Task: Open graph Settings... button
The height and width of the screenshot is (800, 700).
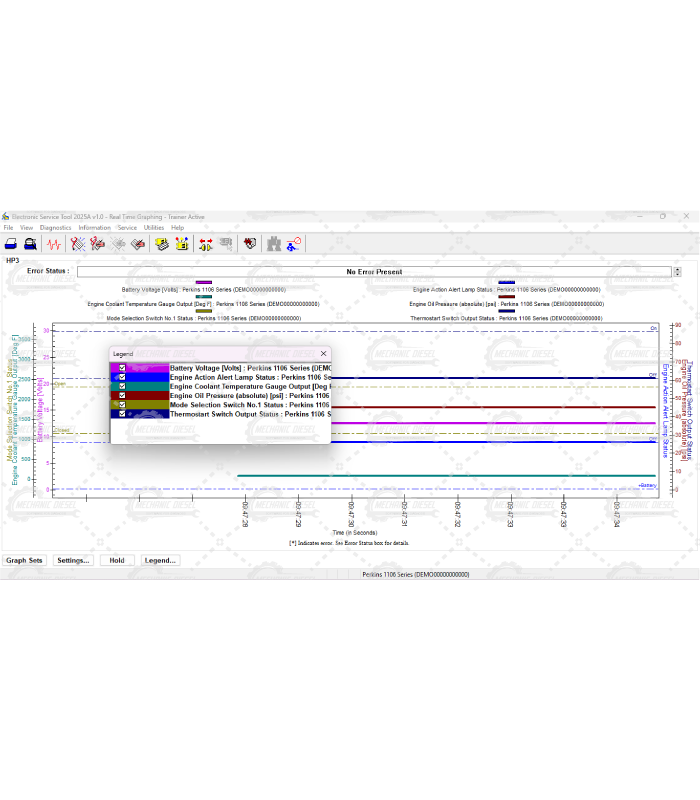Action: (73, 561)
